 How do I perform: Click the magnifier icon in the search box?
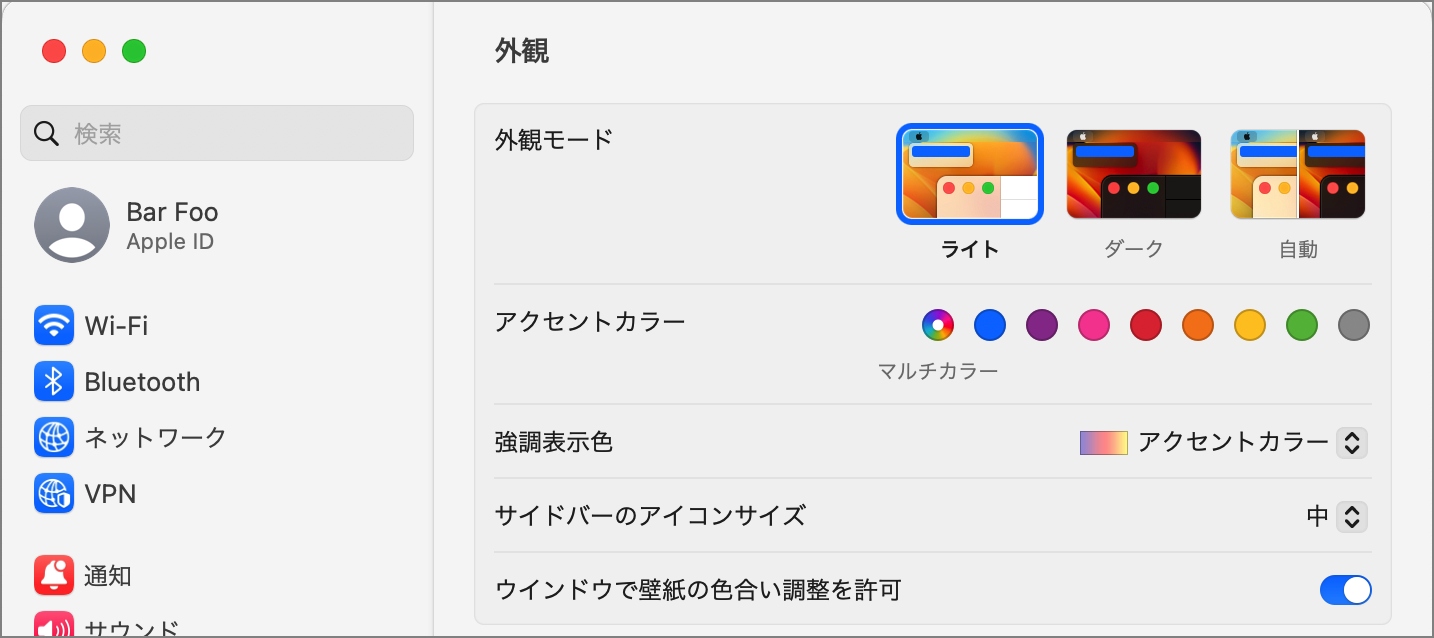(x=46, y=132)
